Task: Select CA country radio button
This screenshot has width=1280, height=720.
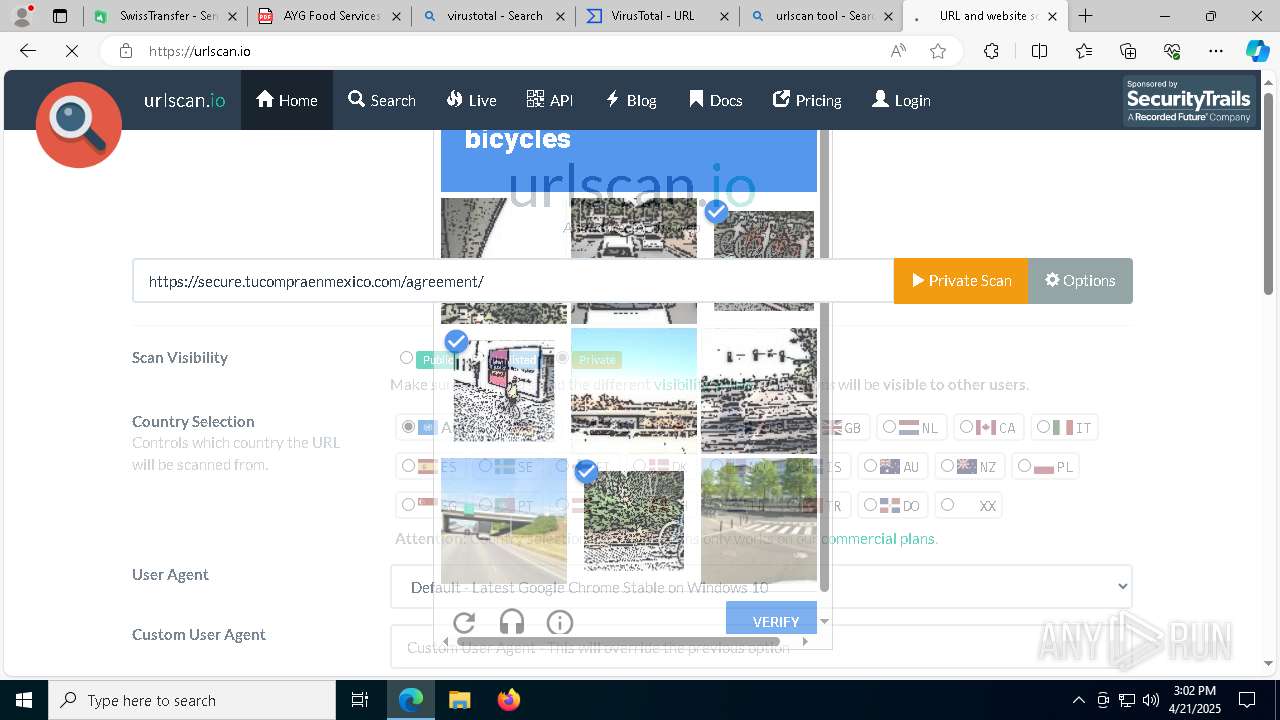Action: (x=966, y=427)
